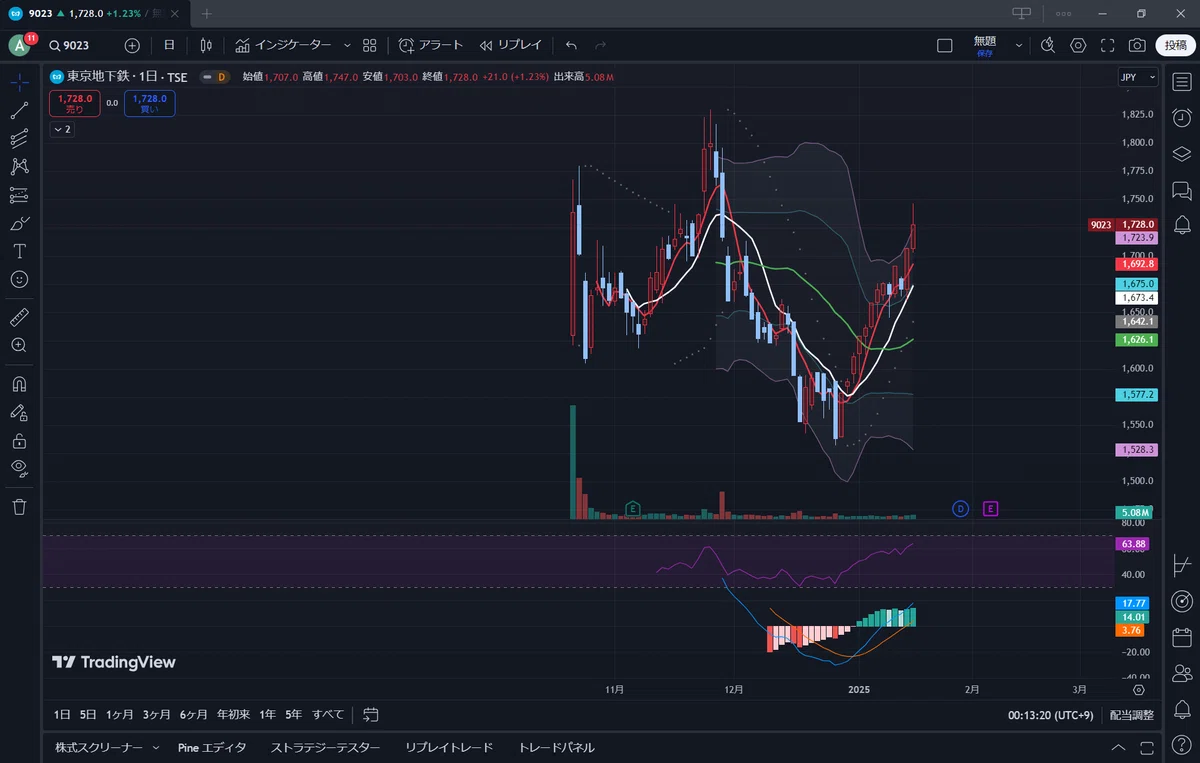
Task: Maximize the bottom panel with chevron up
Action: point(1118,748)
